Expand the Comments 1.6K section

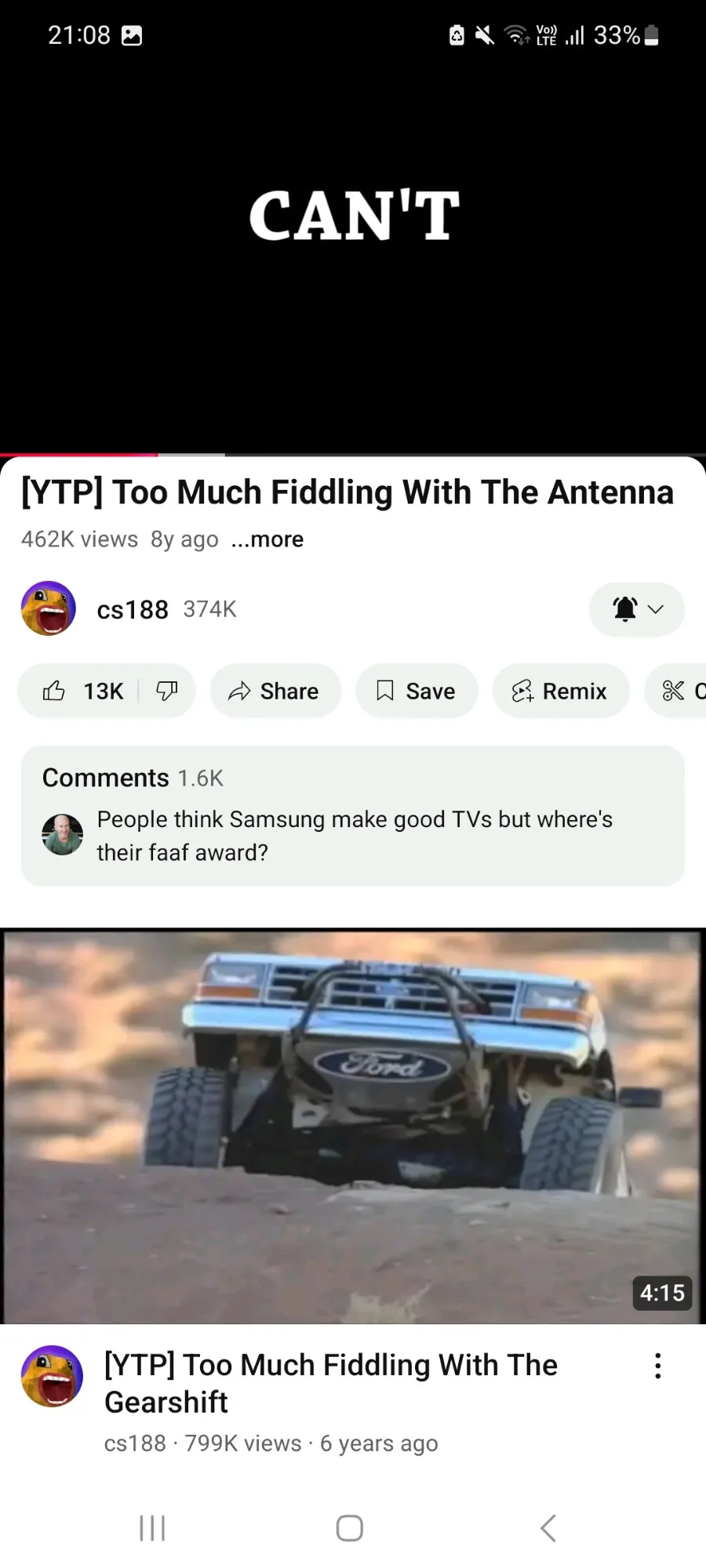coord(353,816)
